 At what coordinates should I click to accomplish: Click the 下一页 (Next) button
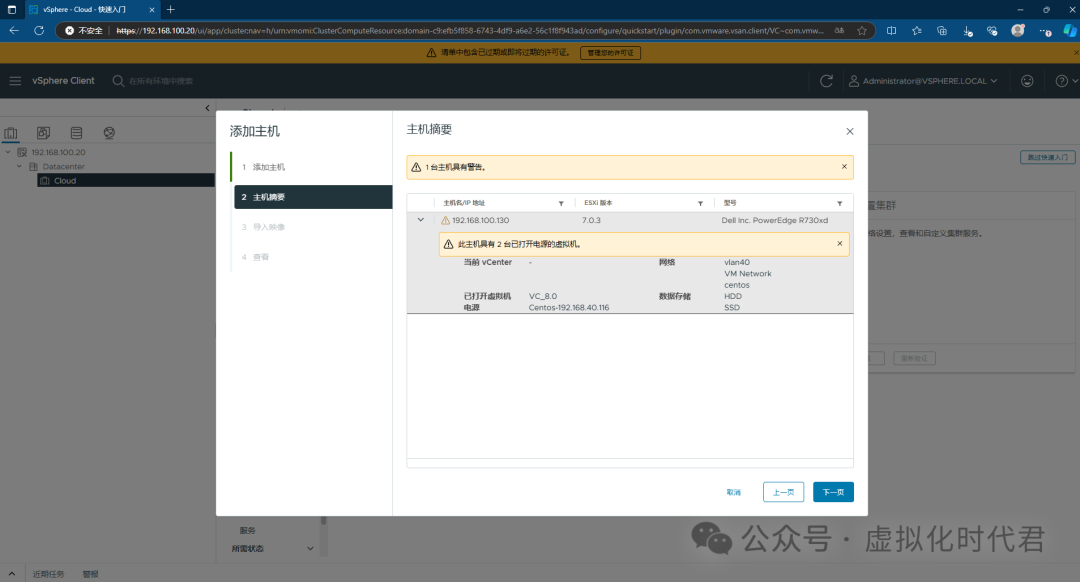[833, 492]
